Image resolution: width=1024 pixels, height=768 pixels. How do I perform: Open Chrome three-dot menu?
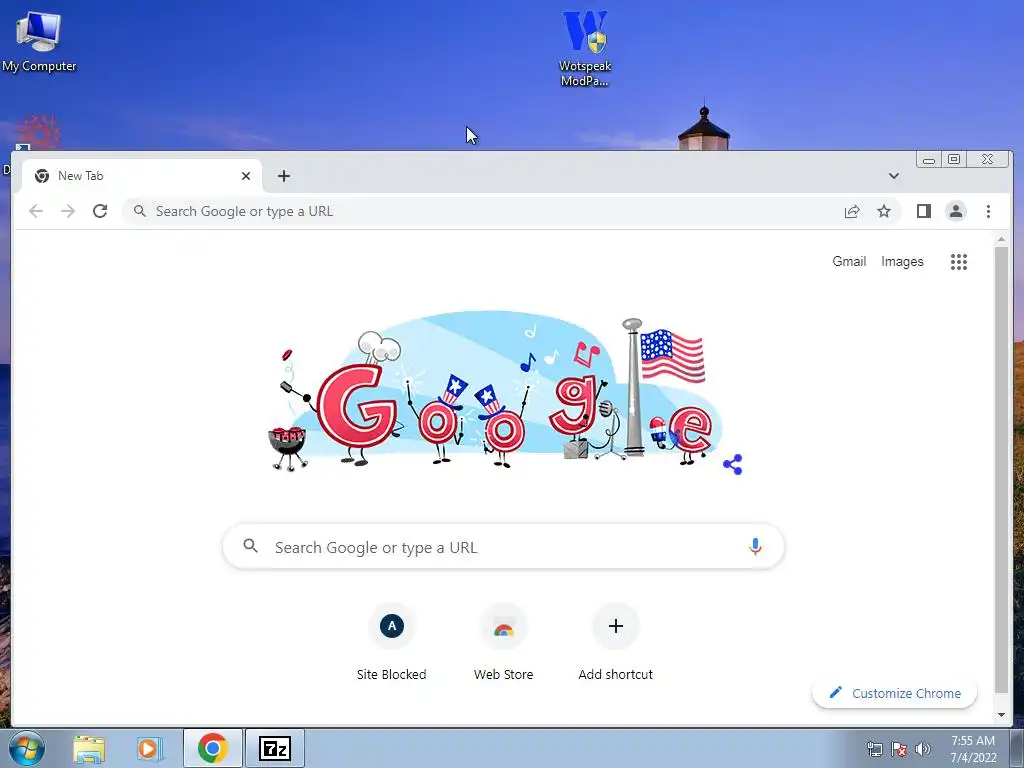[x=988, y=211]
